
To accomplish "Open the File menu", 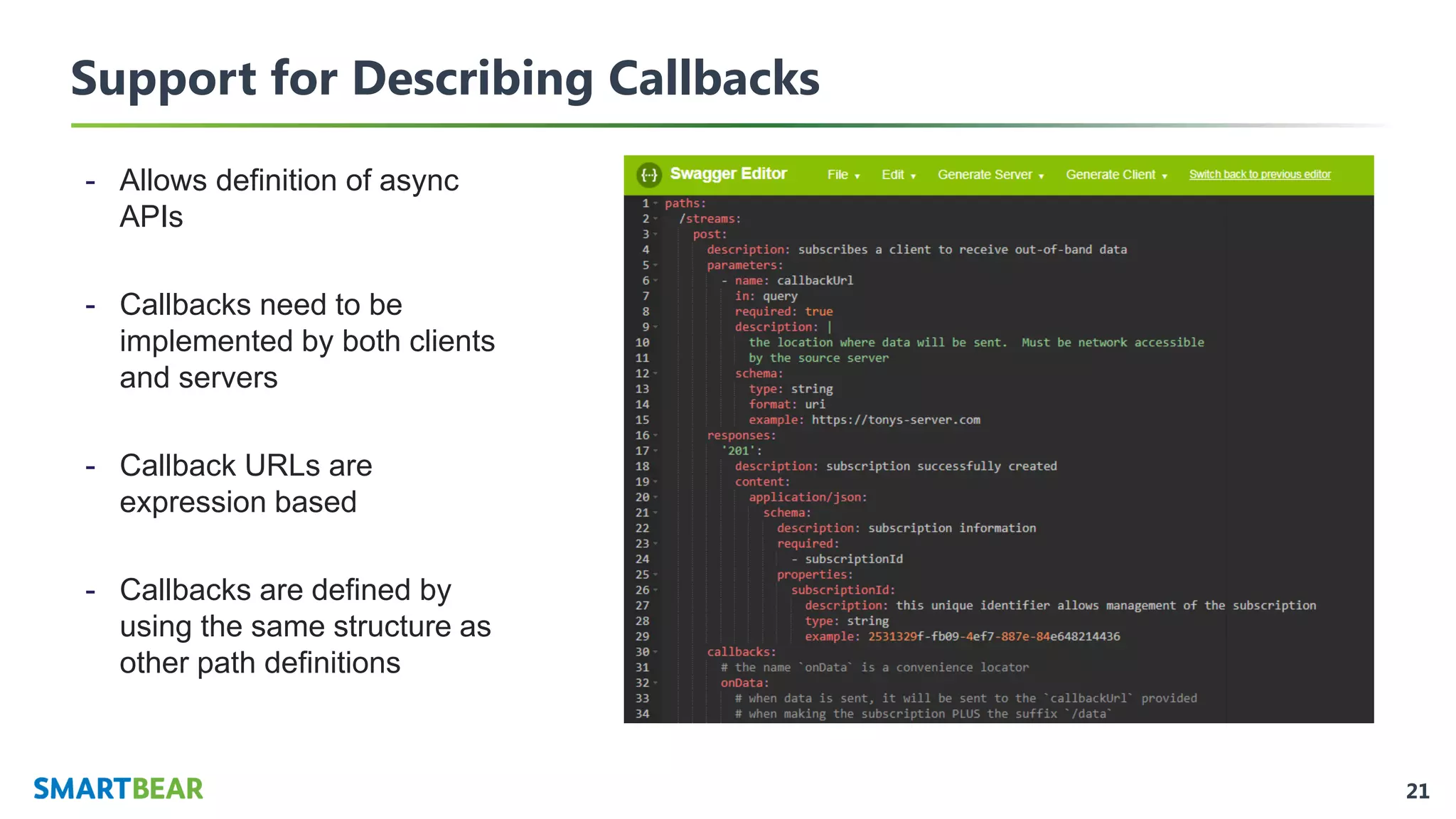I will tap(843, 175).
